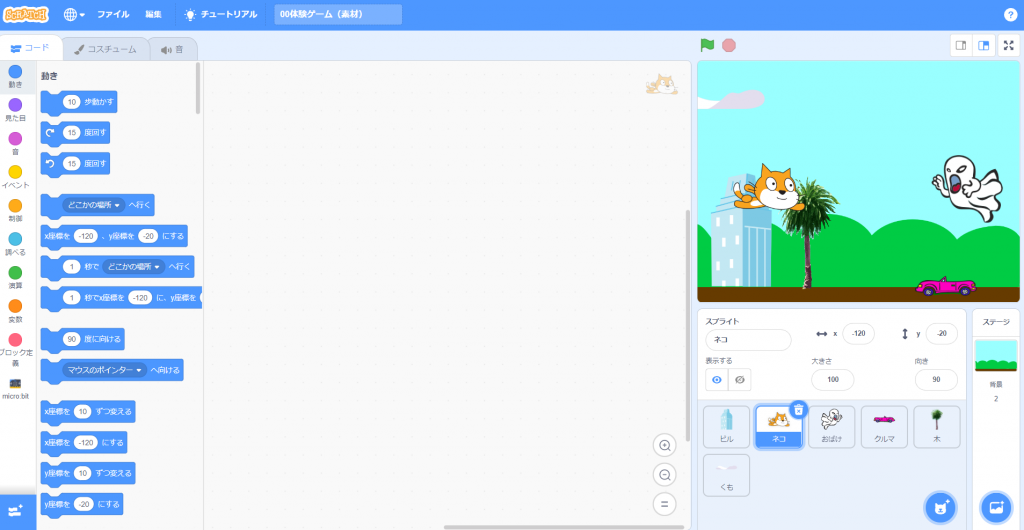Switch to large stage layout
Viewport: 1024px width, 530px height.
(983, 46)
